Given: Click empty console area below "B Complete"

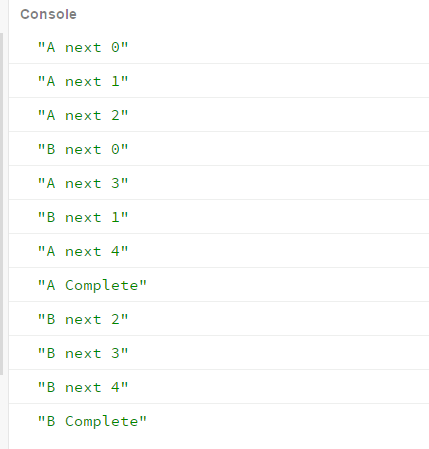Looking at the screenshot, I should (219, 443).
